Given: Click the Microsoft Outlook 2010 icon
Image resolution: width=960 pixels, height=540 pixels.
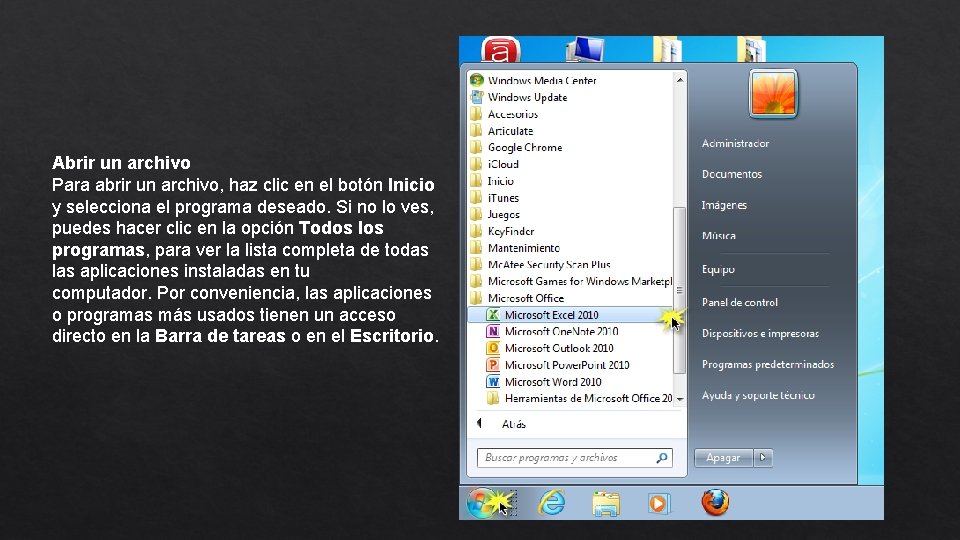Looking at the screenshot, I should (x=493, y=348).
